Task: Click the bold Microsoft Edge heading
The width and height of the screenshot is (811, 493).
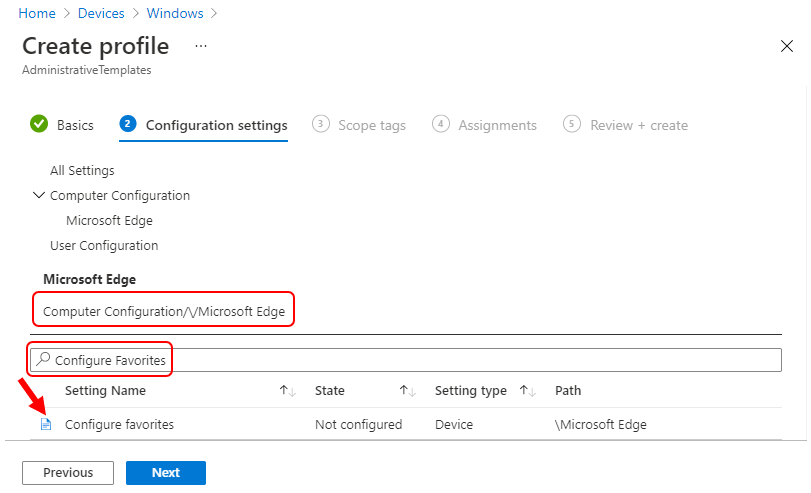Action: point(89,279)
